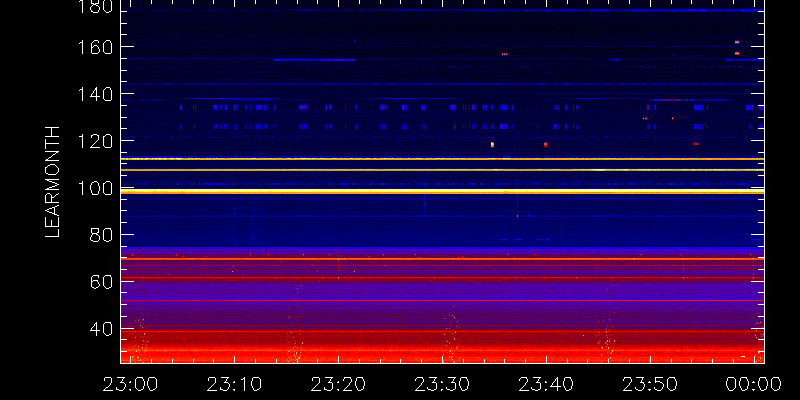The width and height of the screenshot is (800, 400).
Task: Click the 23:10 time axis label
Action: point(234,384)
